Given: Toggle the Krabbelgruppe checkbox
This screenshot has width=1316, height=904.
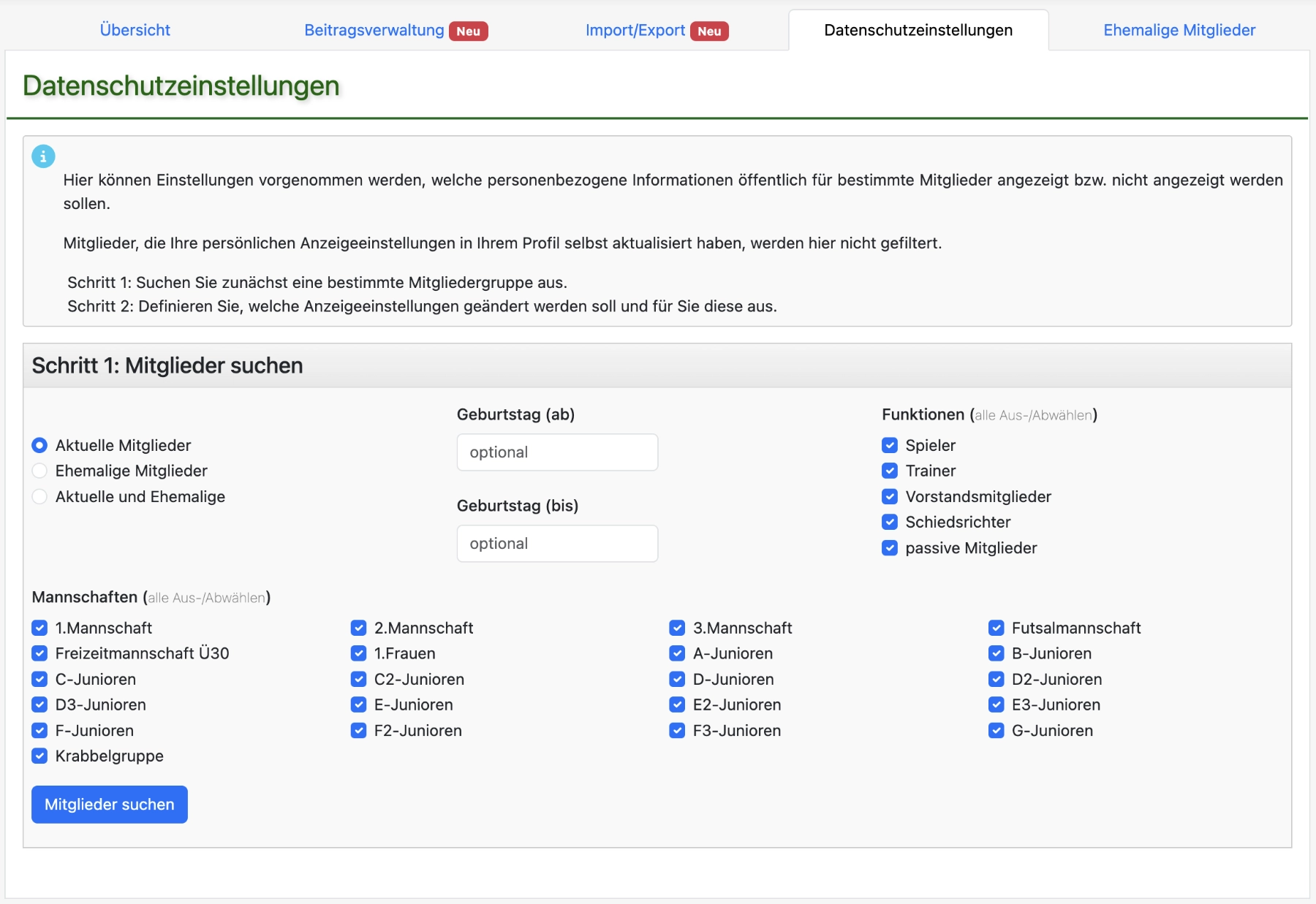Looking at the screenshot, I should point(39,756).
